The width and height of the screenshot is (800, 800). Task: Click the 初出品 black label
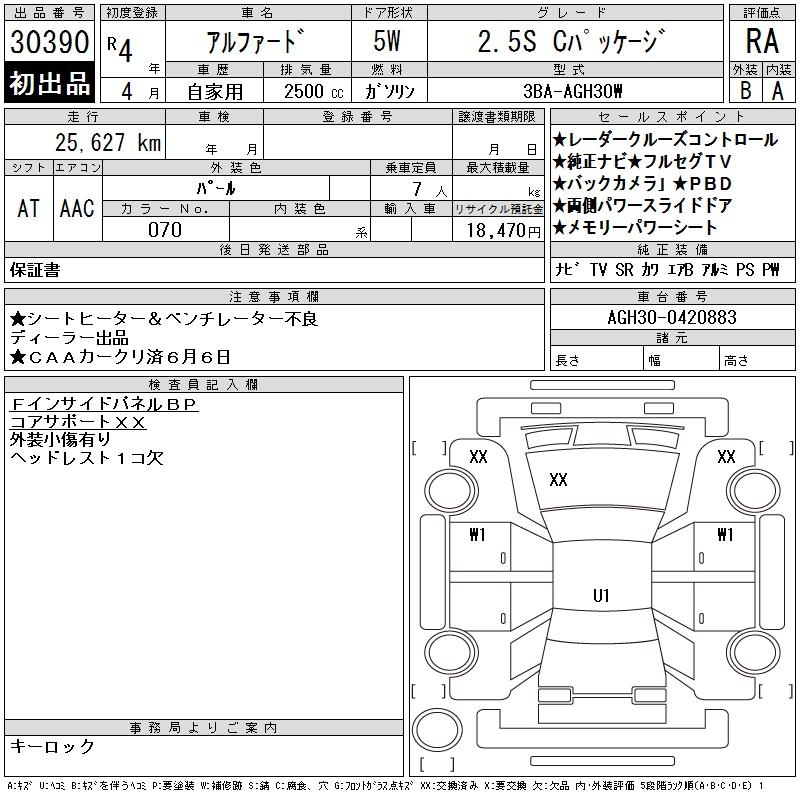(x=49, y=83)
